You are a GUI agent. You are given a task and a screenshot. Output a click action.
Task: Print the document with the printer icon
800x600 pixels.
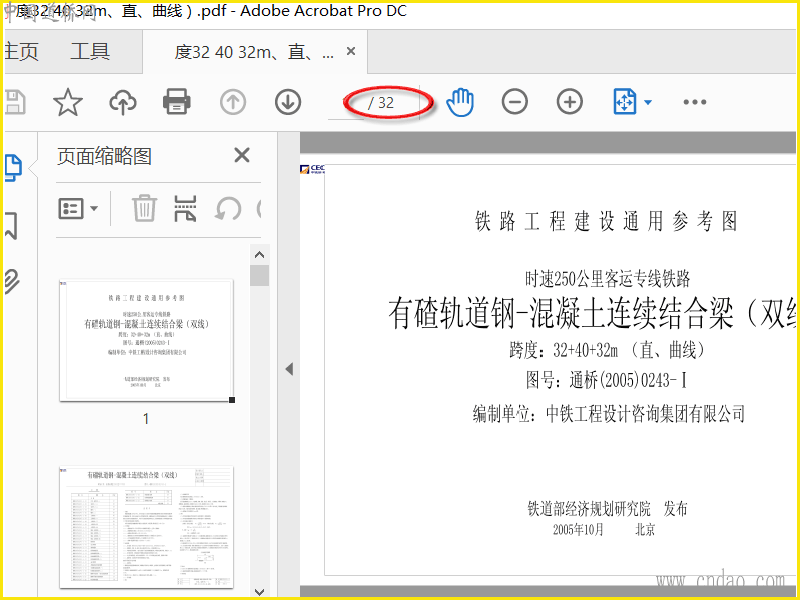[177, 102]
